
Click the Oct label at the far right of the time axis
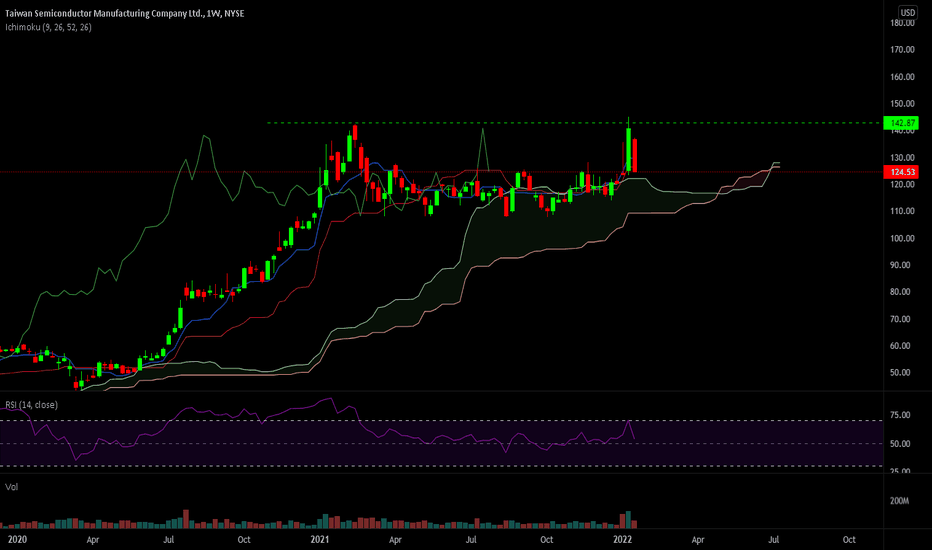849,540
